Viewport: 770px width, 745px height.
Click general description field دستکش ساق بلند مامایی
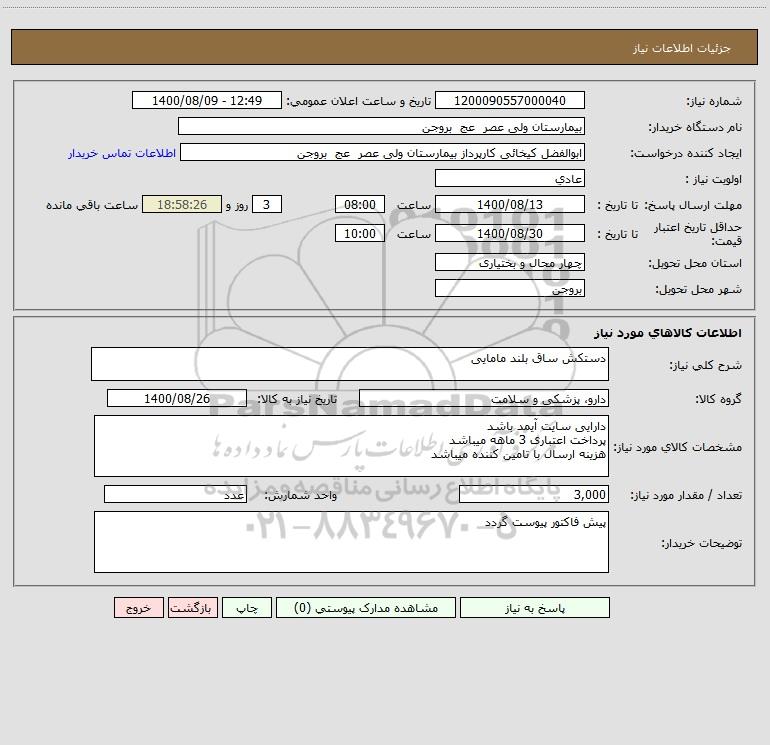click(350, 364)
